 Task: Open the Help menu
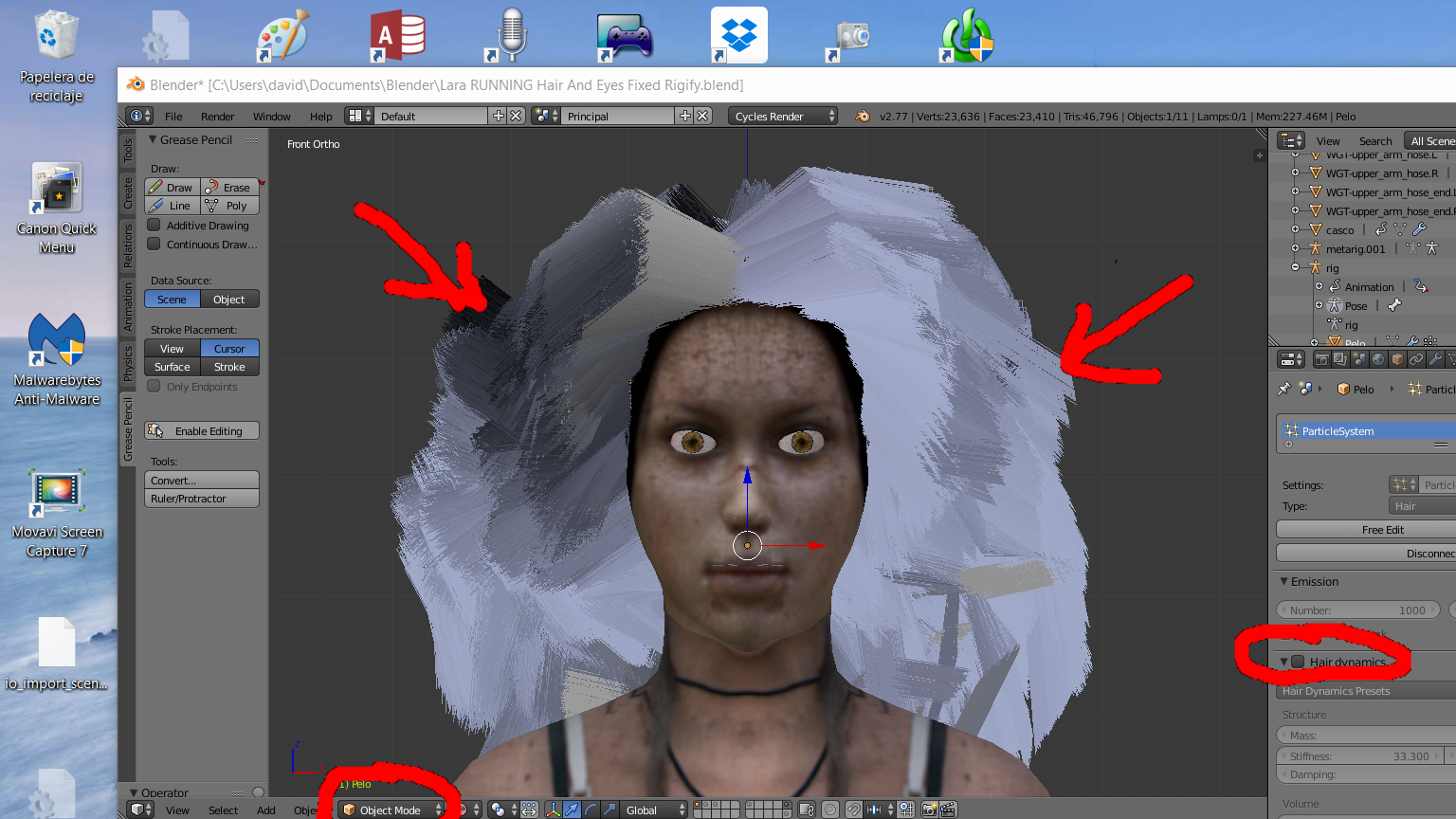click(x=320, y=117)
